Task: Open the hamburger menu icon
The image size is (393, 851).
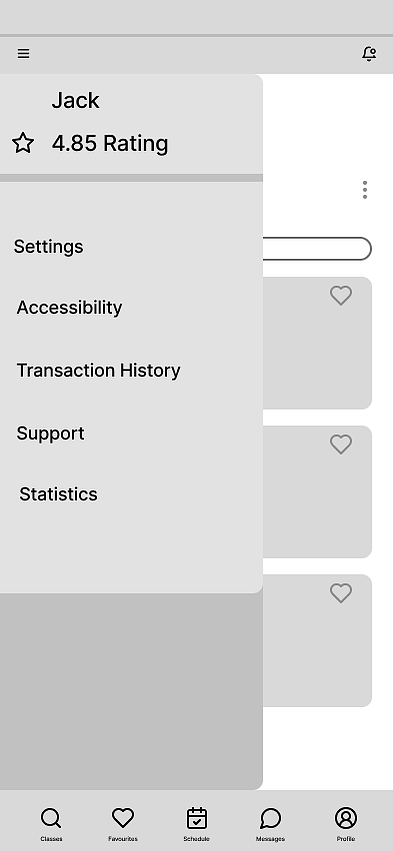Action: point(23,54)
